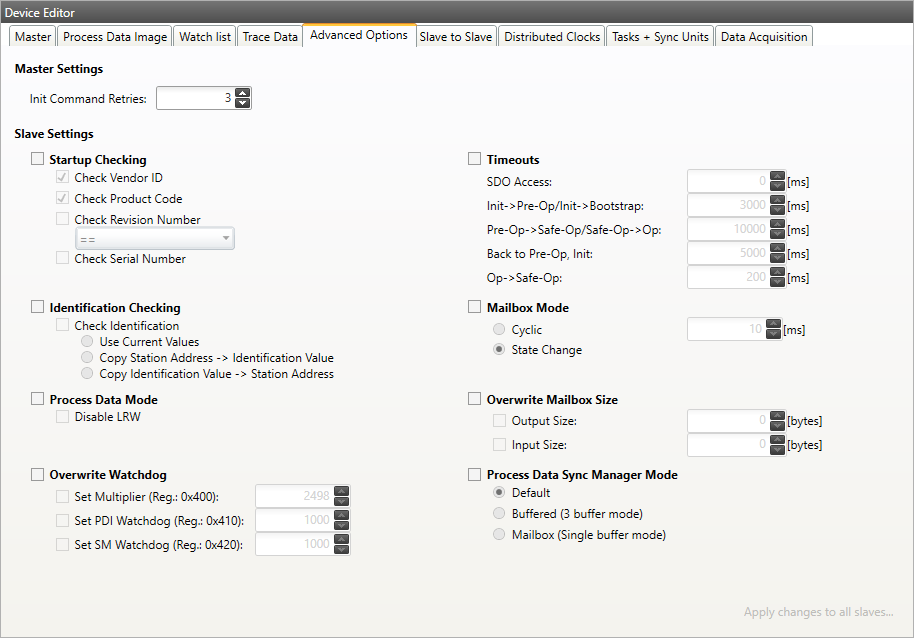Open the Slave to Slave tab
The width and height of the screenshot is (914, 638).
coord(456,35)
